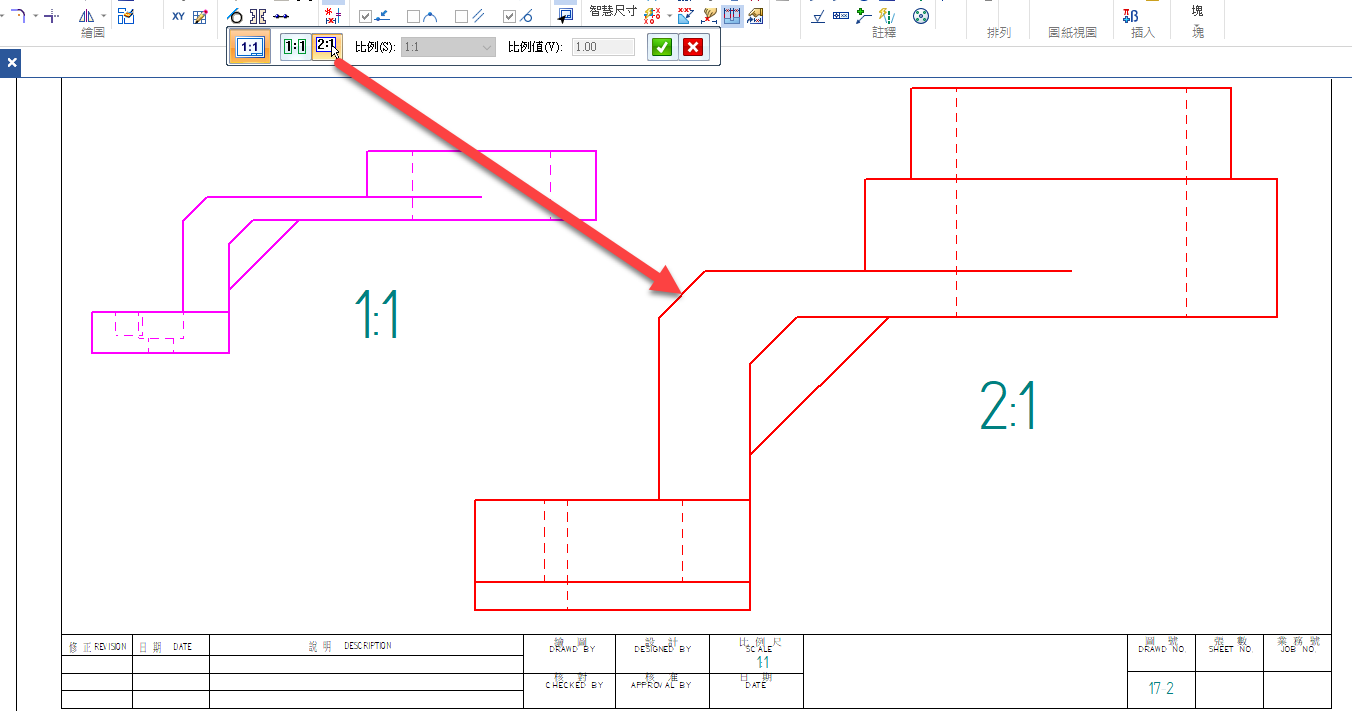Expand the coordinate dimension dropdown arrow

pyautogui.click(x=668, y=16)
